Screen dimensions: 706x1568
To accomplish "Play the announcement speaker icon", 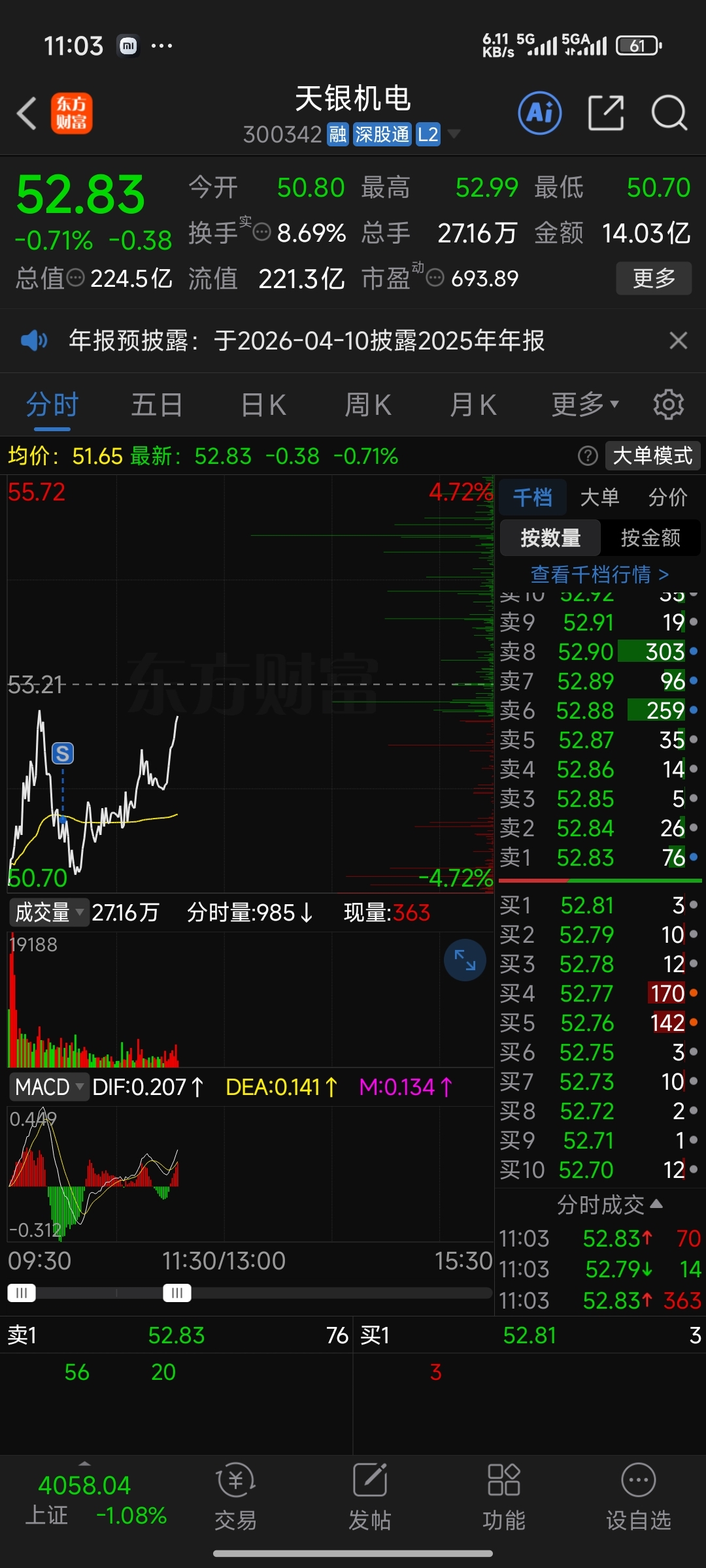I will coord(34,340).
